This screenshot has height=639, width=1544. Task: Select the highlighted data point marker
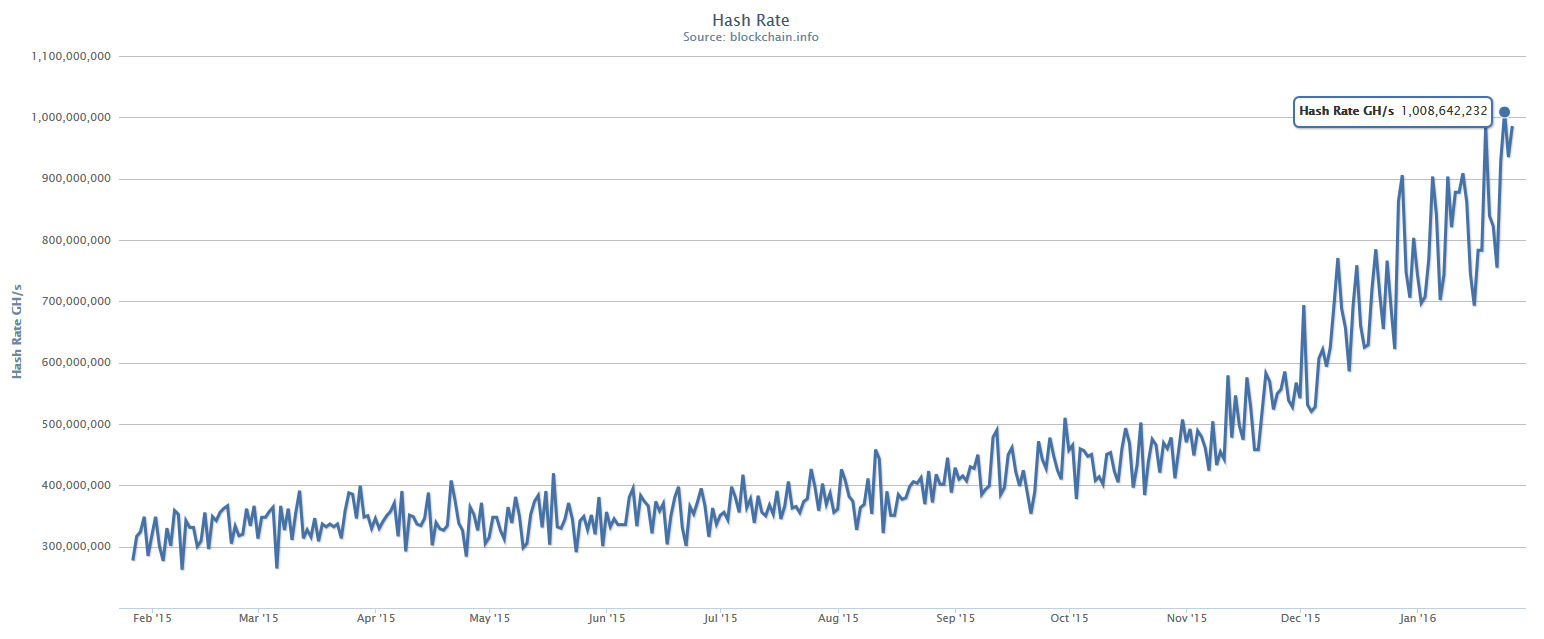[x=1504, y=112]
